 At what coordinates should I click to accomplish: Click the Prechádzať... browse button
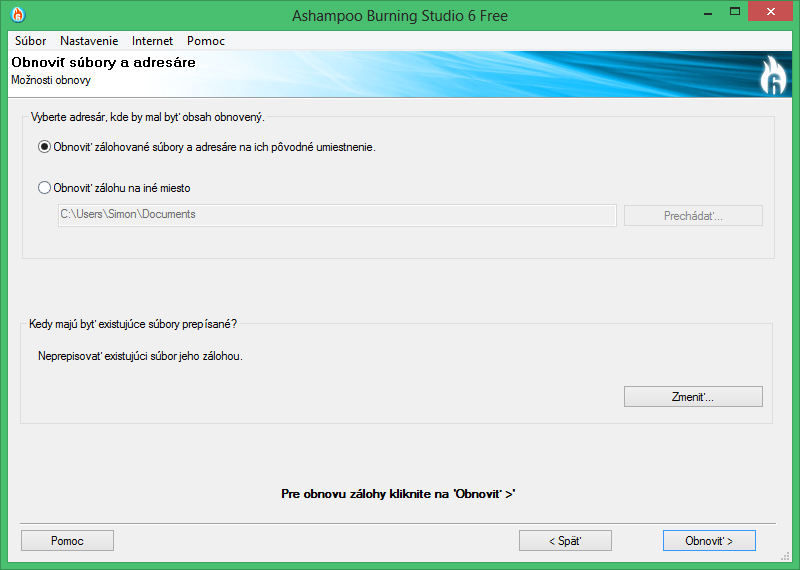click(x=693, y=216)
